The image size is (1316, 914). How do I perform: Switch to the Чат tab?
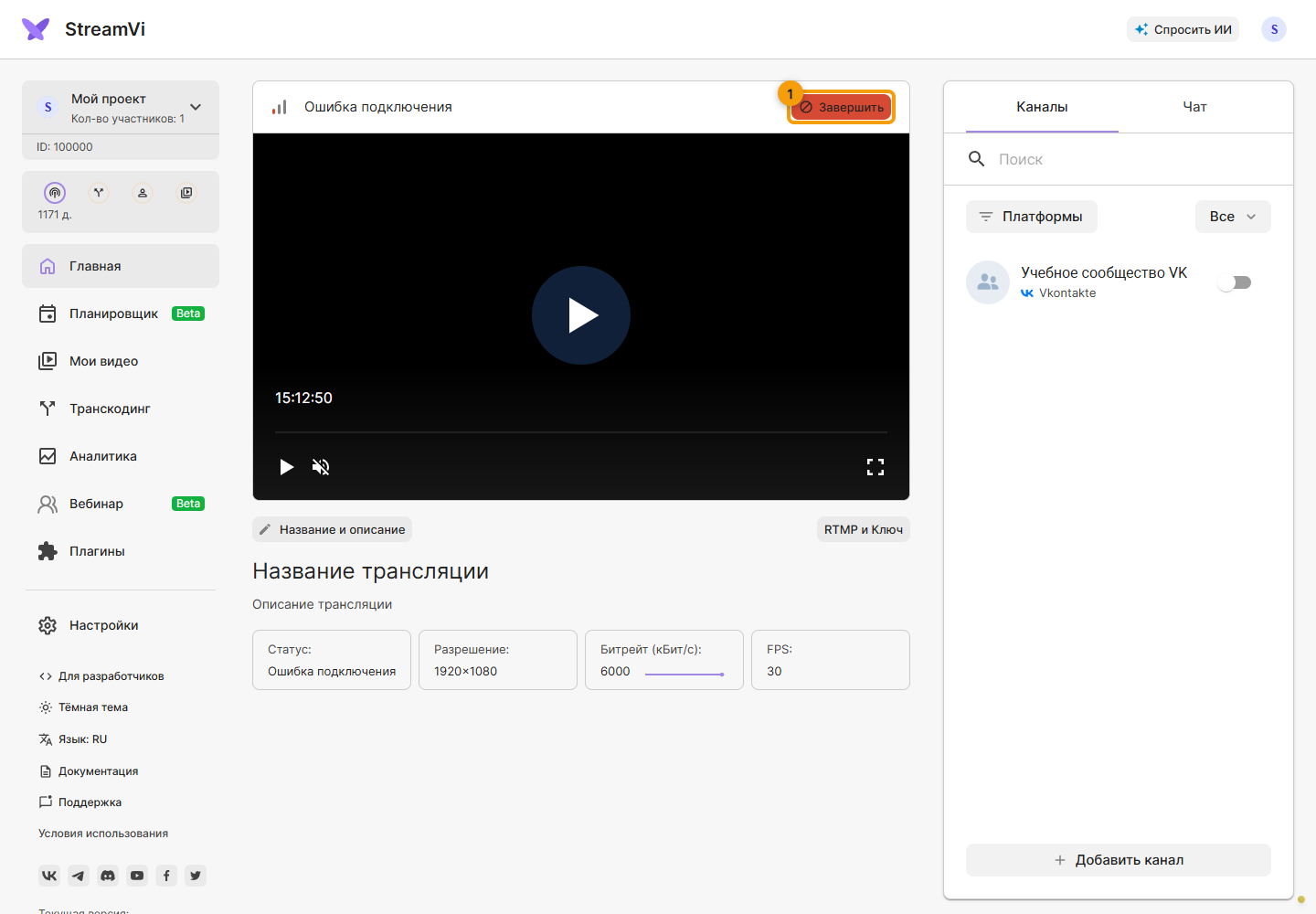point(1194,107)
